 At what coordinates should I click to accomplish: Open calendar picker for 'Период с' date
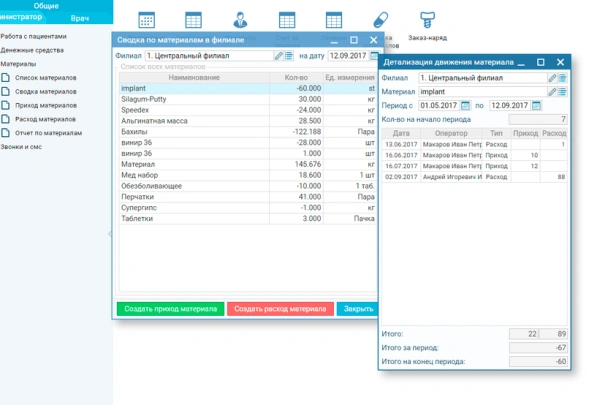coord(465,105)
